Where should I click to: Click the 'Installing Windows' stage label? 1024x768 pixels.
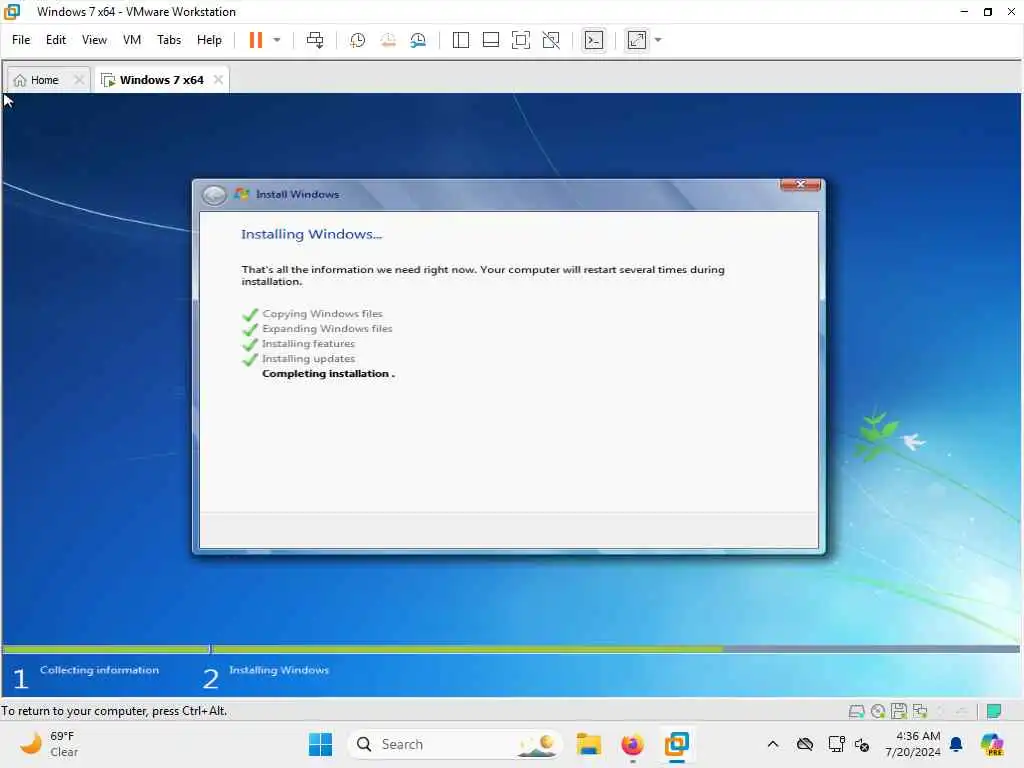point(279,670)
